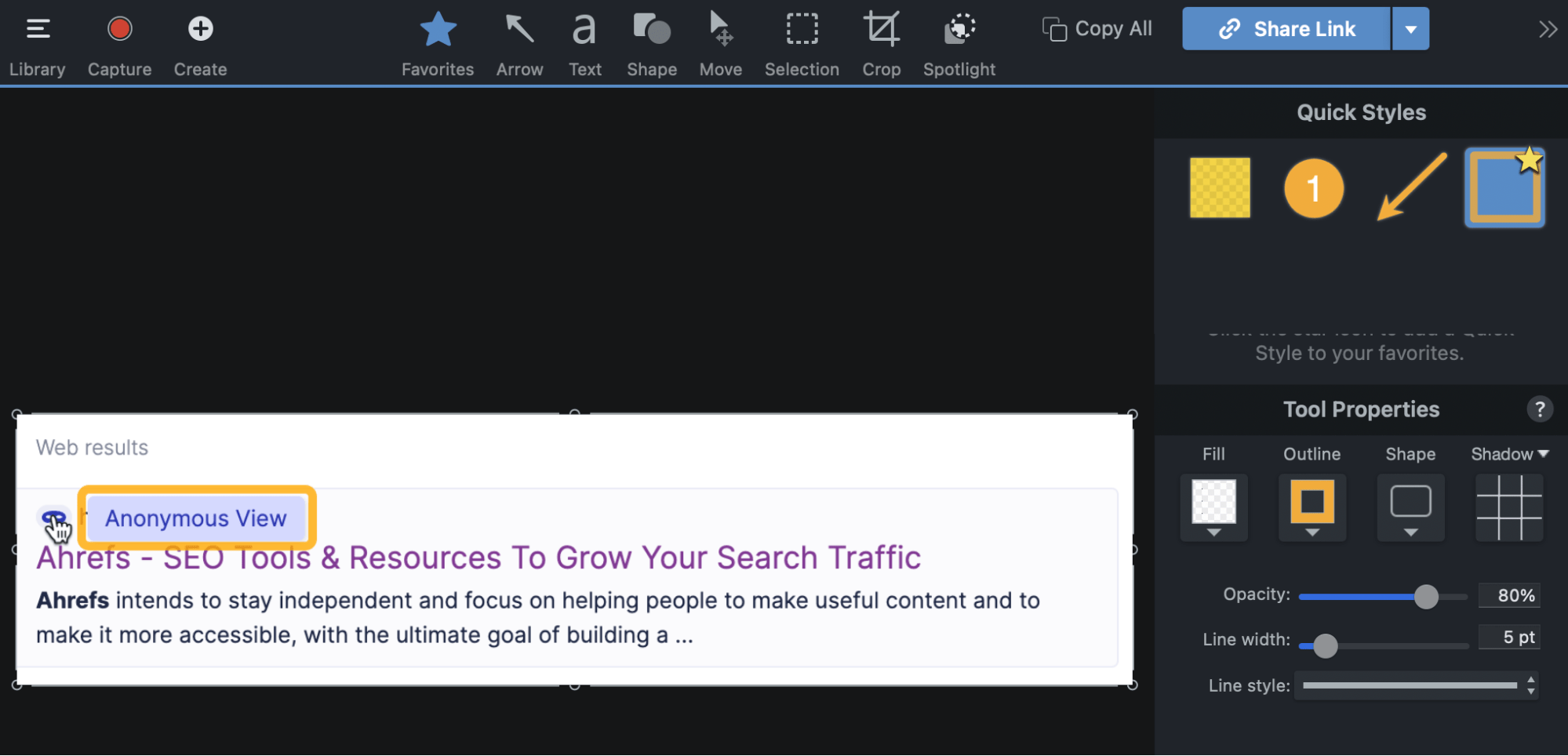Viewport: 1568px width, 756px height.
Task: Open the Library
Action: click(x=37, y=45)
